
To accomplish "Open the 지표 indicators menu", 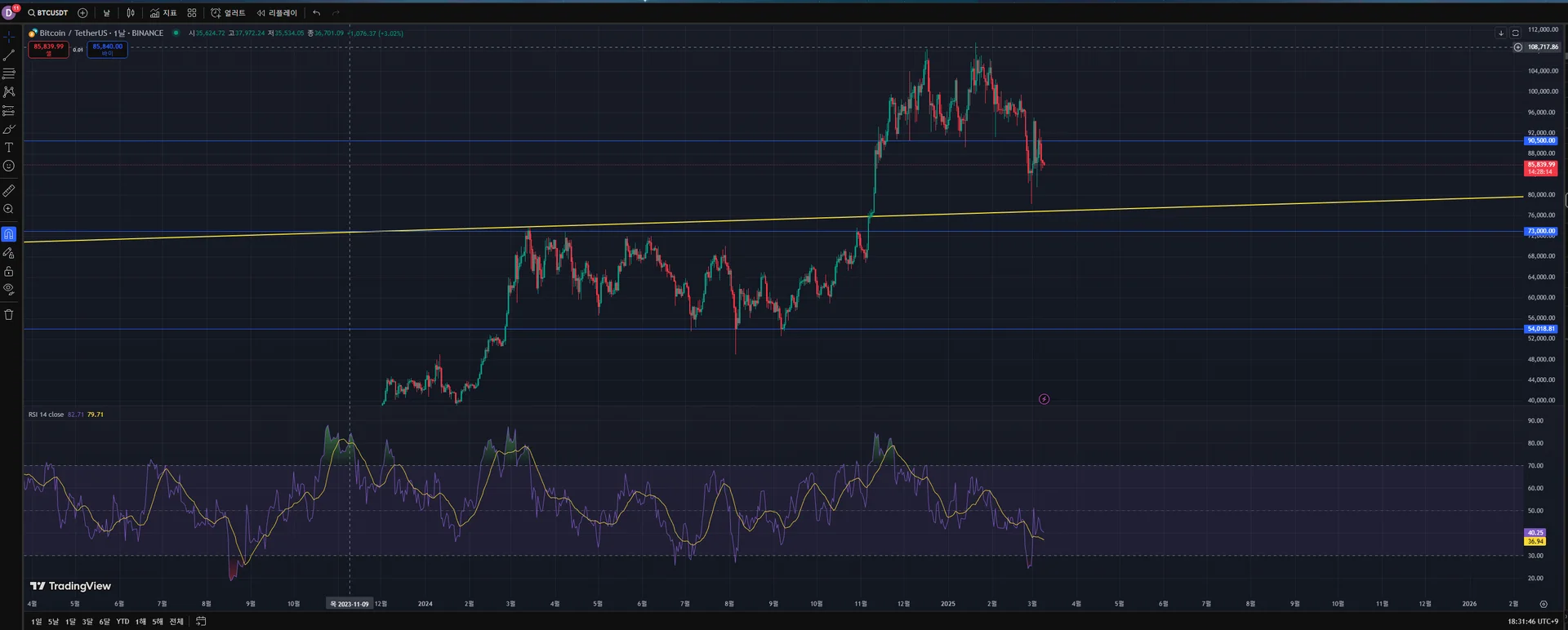I will tap(163, 13).
